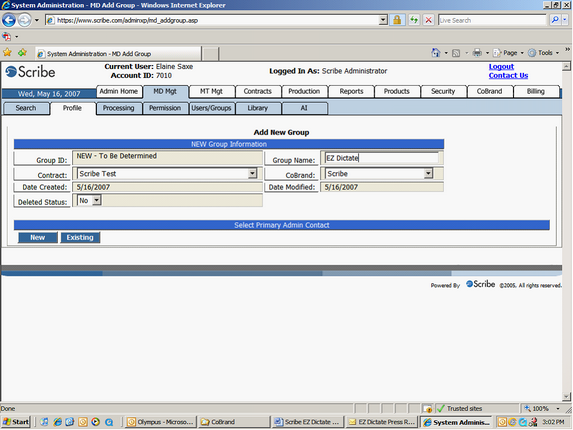
Task: Switch to the MT Mgt tab
Action: (x=211, y=91)
